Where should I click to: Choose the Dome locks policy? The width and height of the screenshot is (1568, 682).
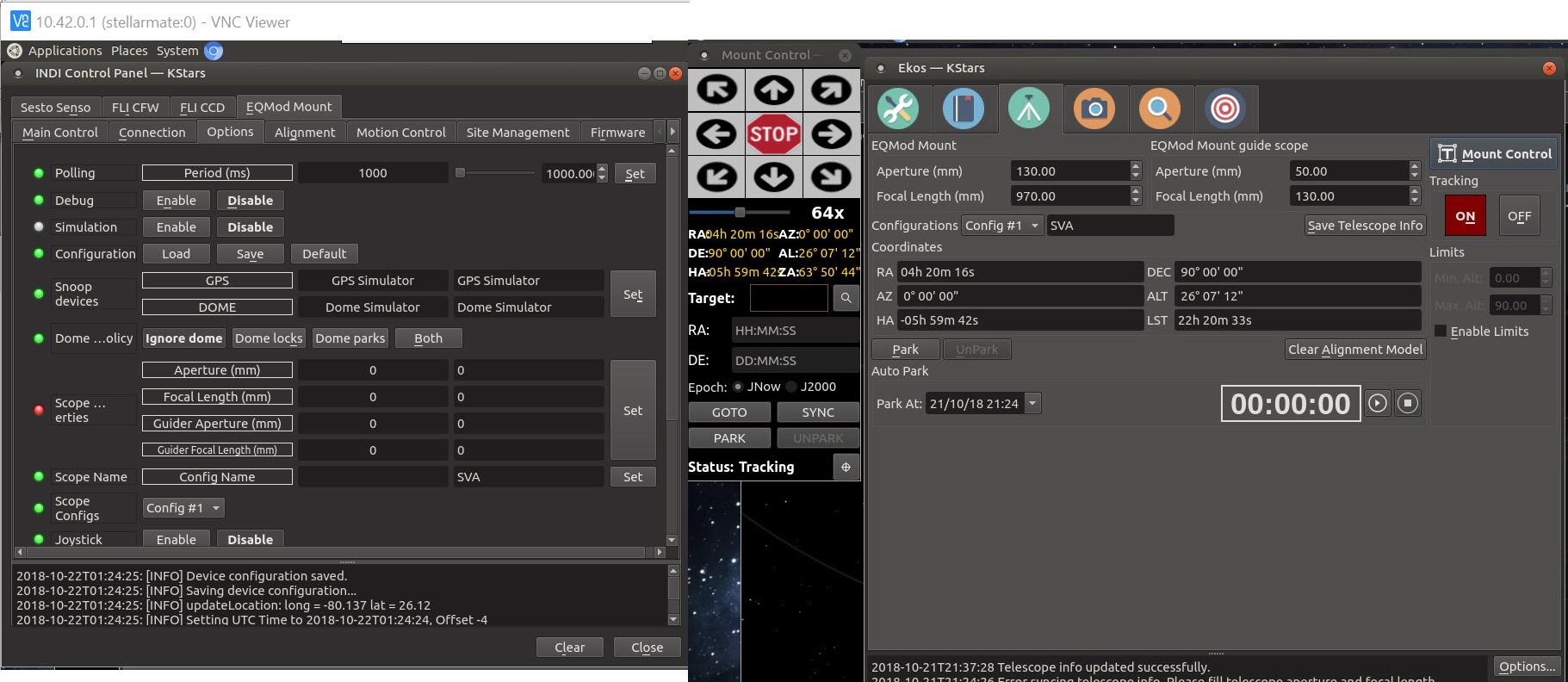pyautogui.click(x=269, y=338)
